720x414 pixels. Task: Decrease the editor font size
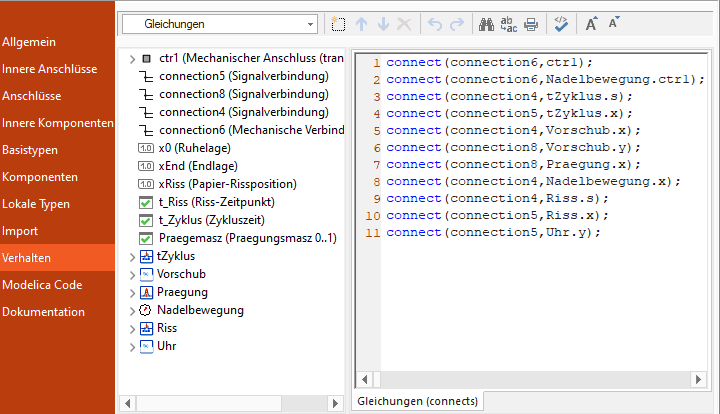(615, 23)
